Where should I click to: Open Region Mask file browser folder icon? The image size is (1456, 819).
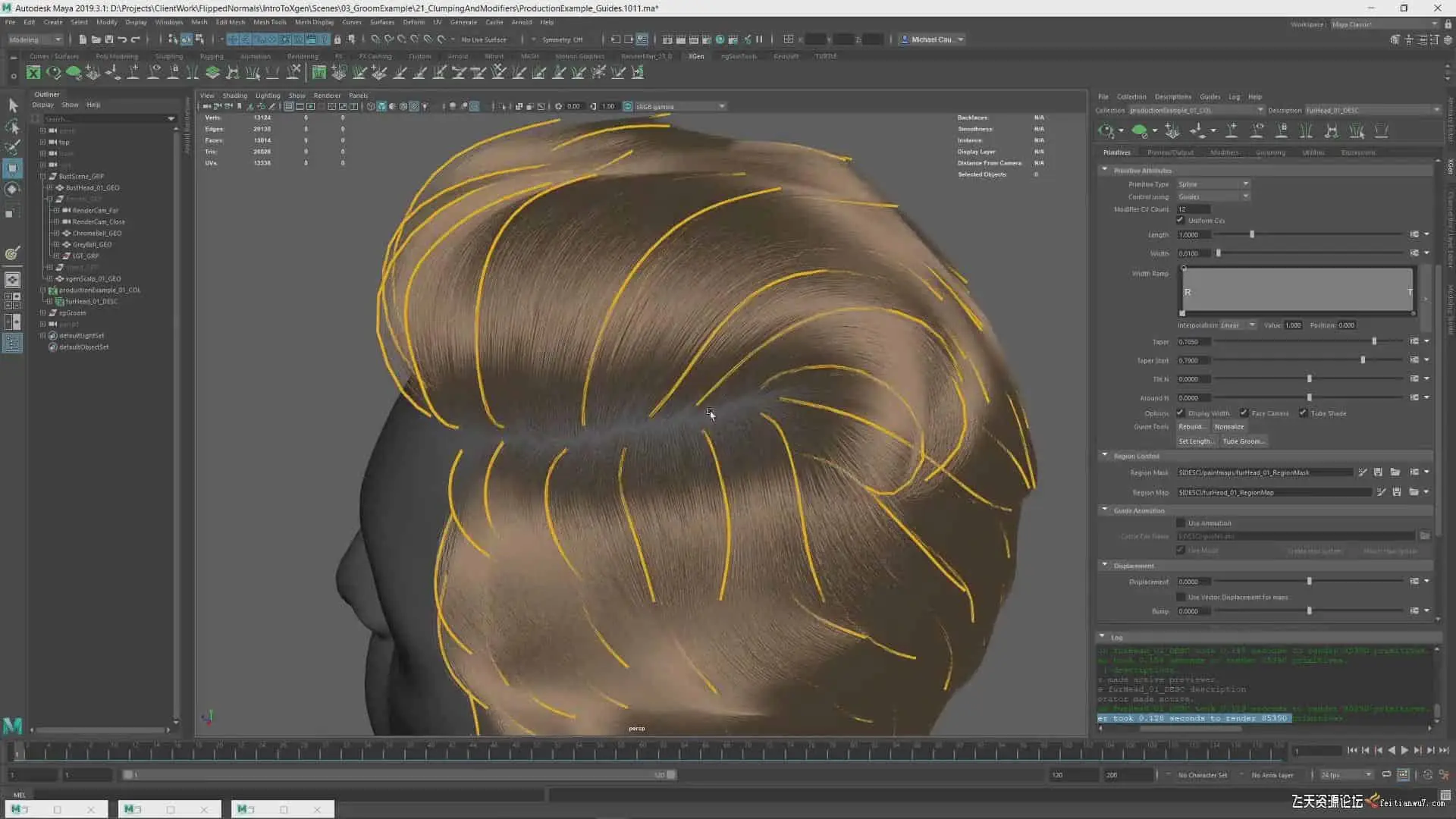[x=1395, y=472]
